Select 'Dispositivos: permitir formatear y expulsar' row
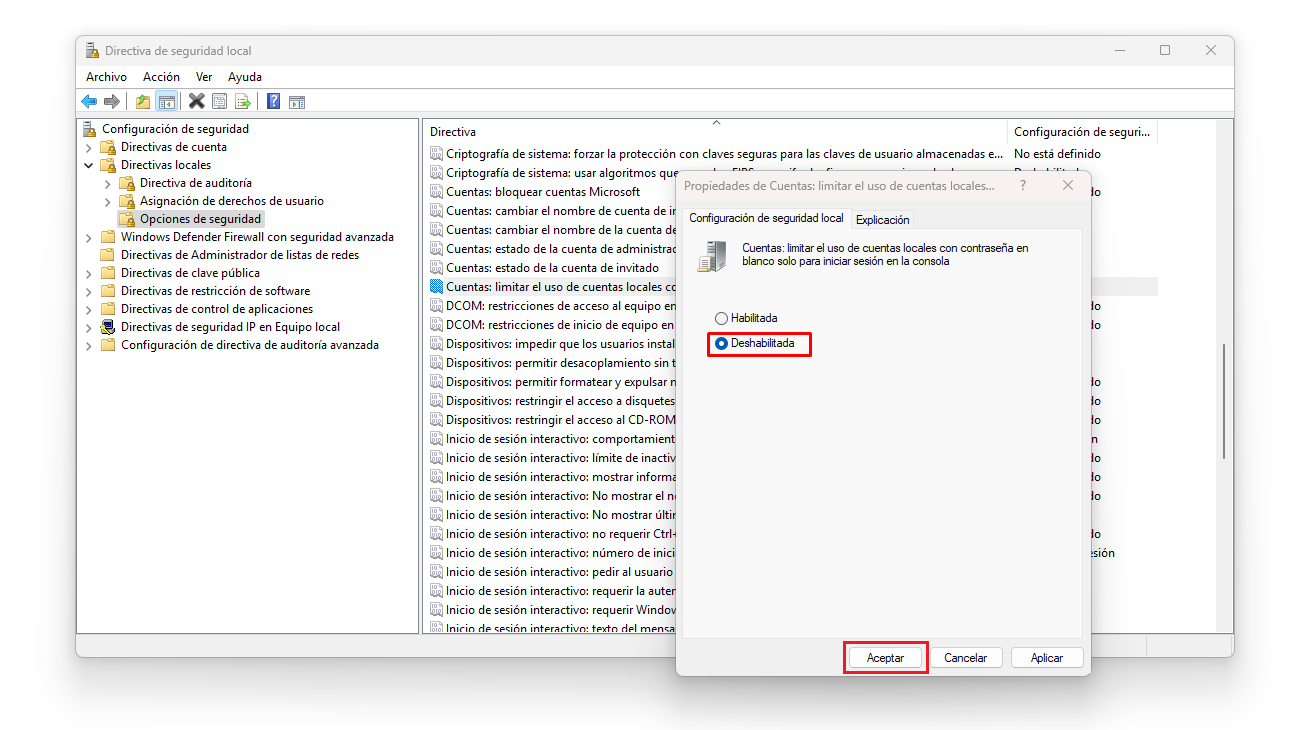This screenshot has width=1312, height=730. click(553, 382)
